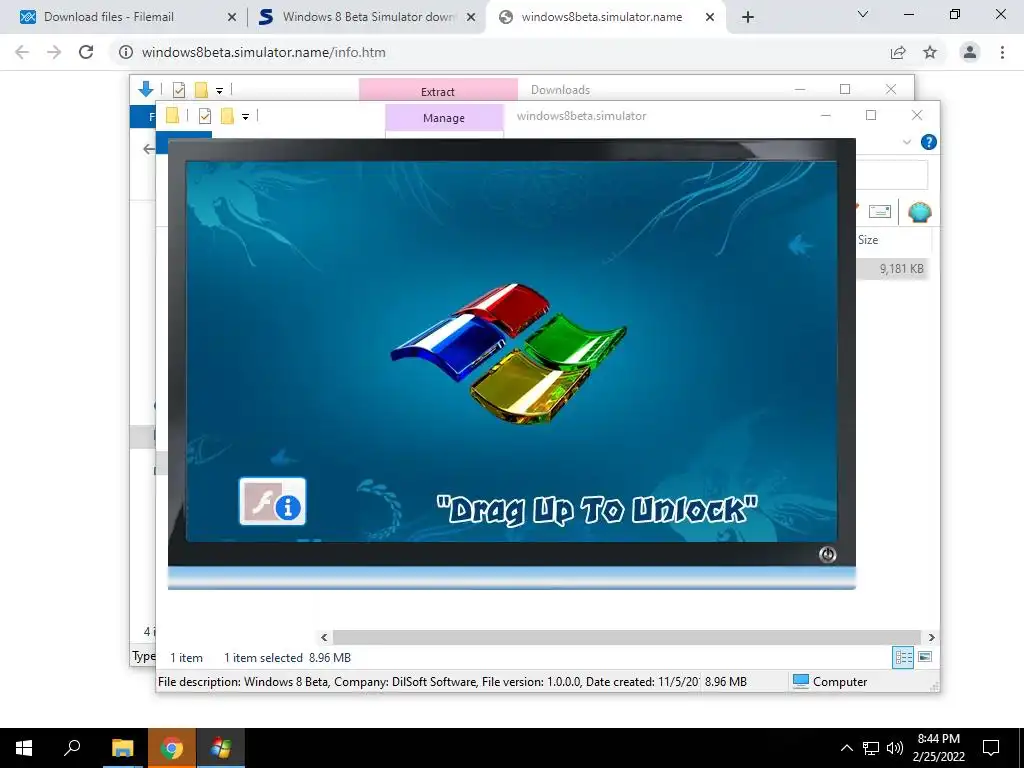Screen dimensions: 1024x768
Task: Click the site information icon in address bar
Action: tap(125, 52)
